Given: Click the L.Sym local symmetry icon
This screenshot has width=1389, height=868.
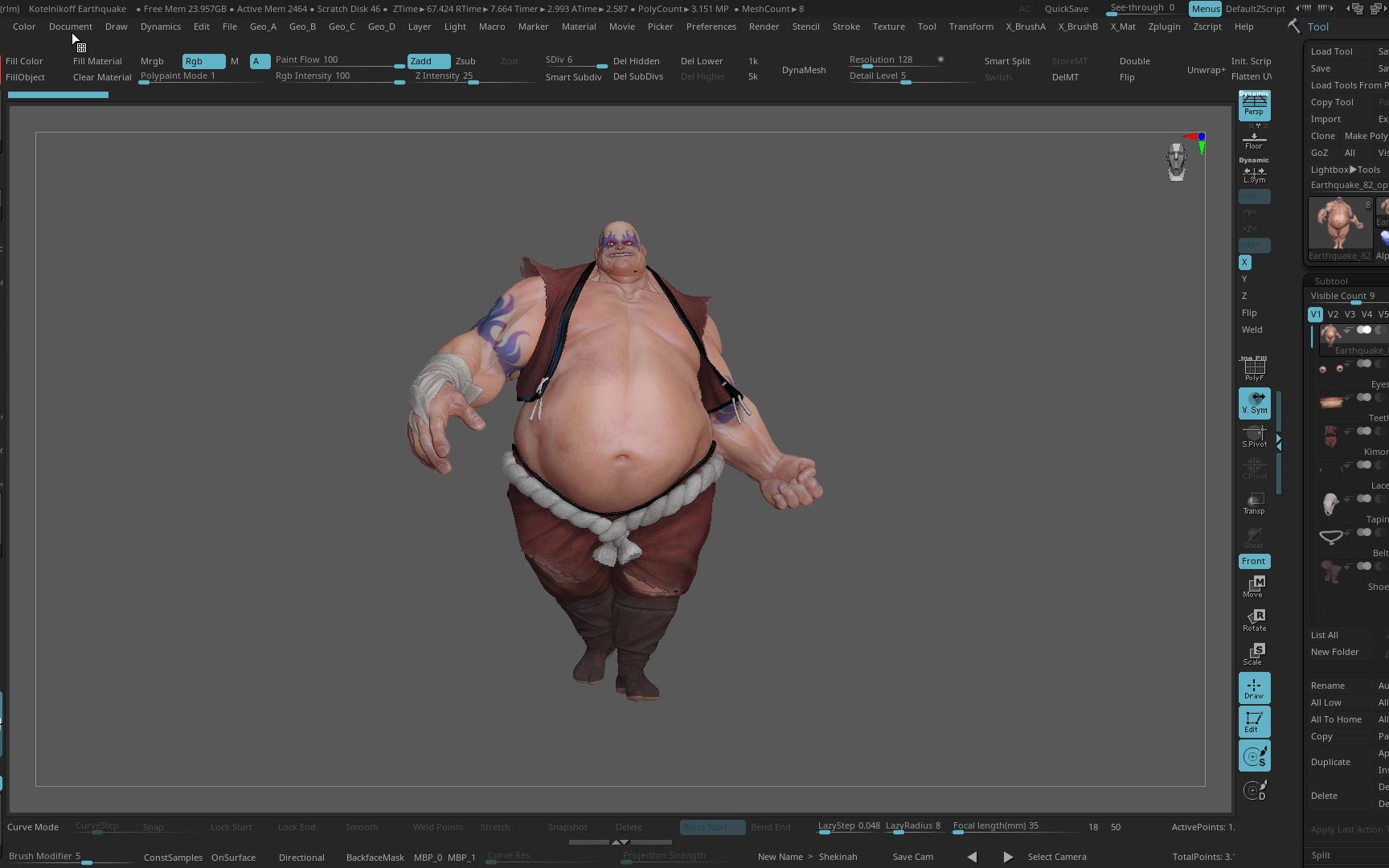Looking at the screenshot, I should 1254,174.
